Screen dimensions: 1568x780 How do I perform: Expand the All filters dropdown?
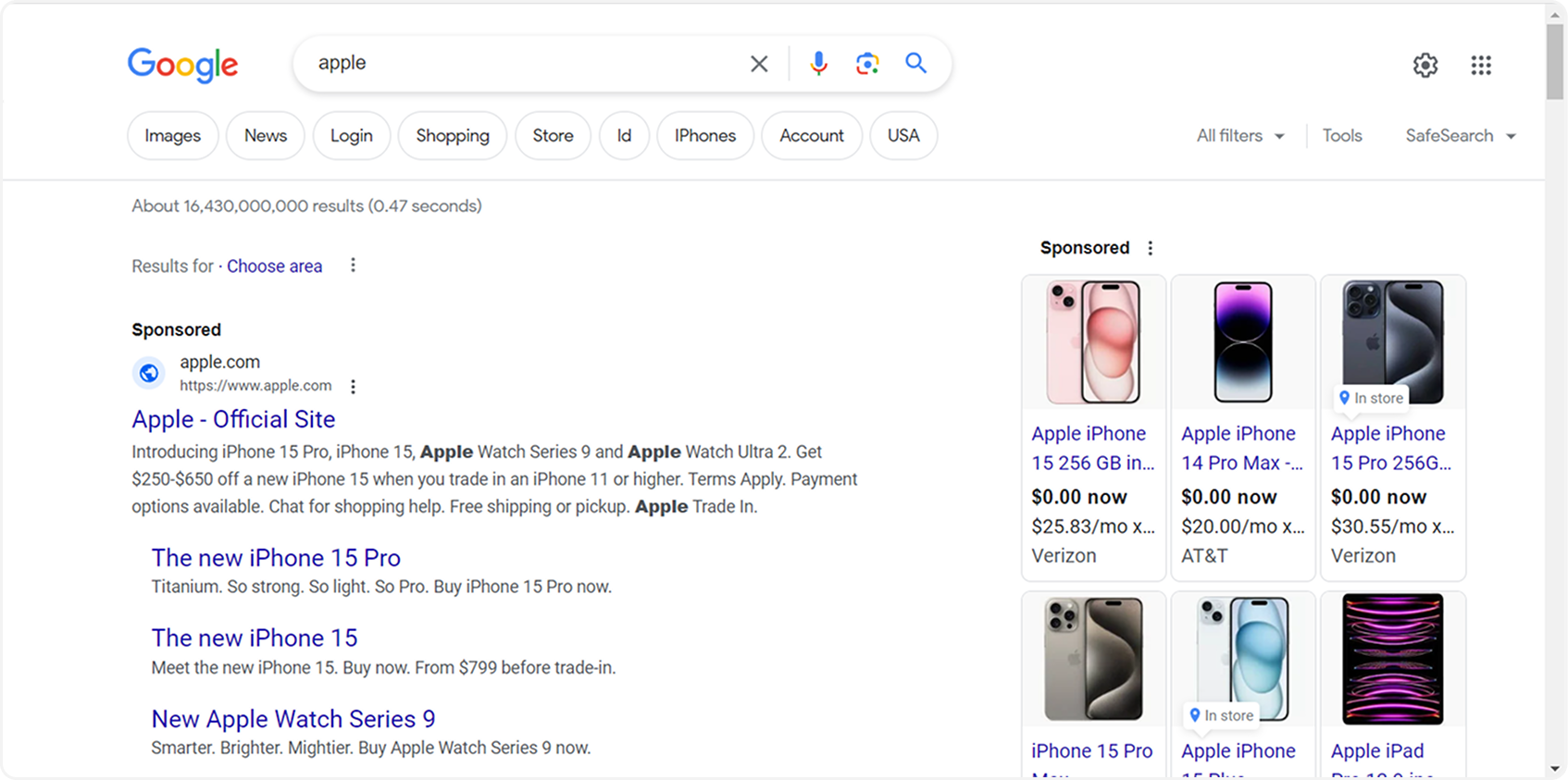pyautogui.click(x=1240, y=136)
